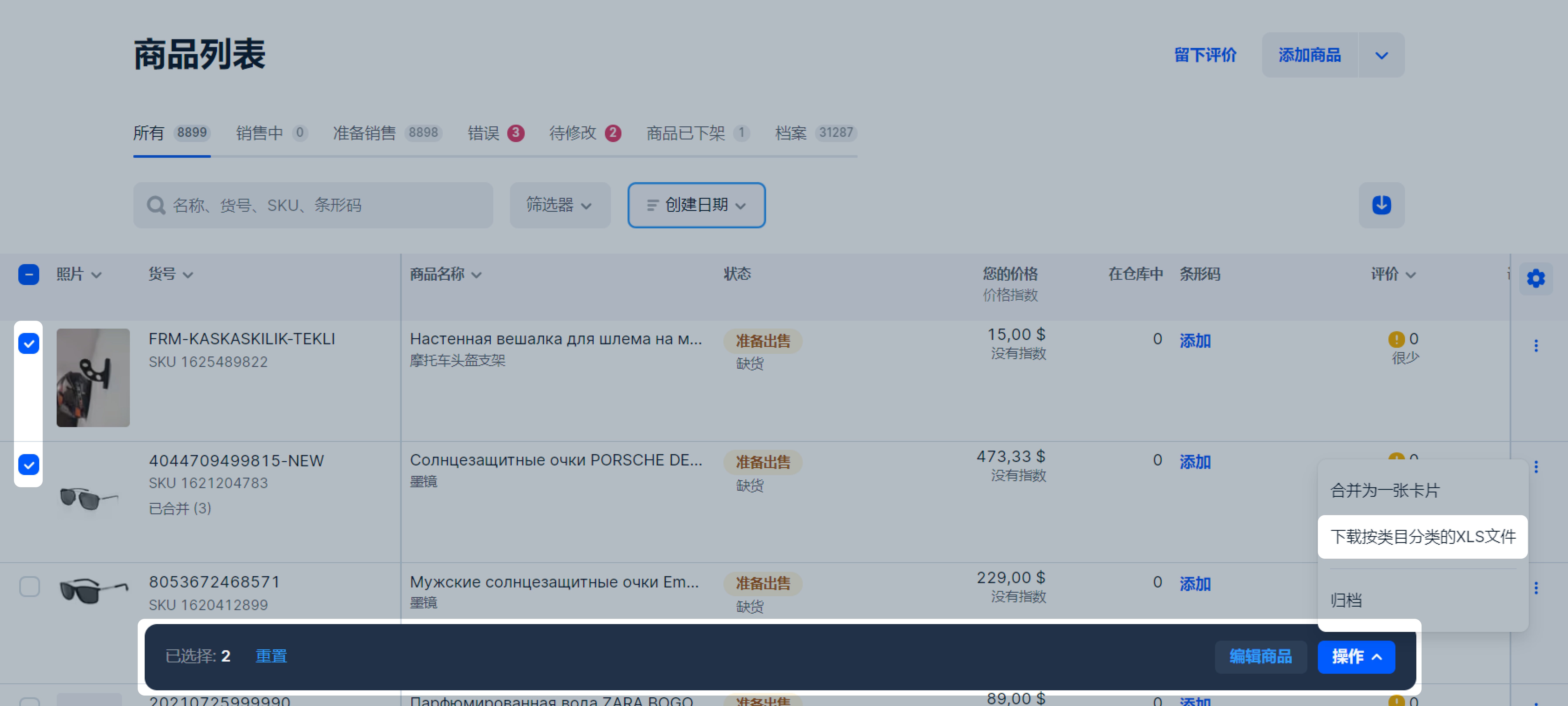Click 添加 barcode link for FRM-KASKASKILIK-TEKLI
The width and height of the screenshot is (1568, 706).
coord(1195,341)
